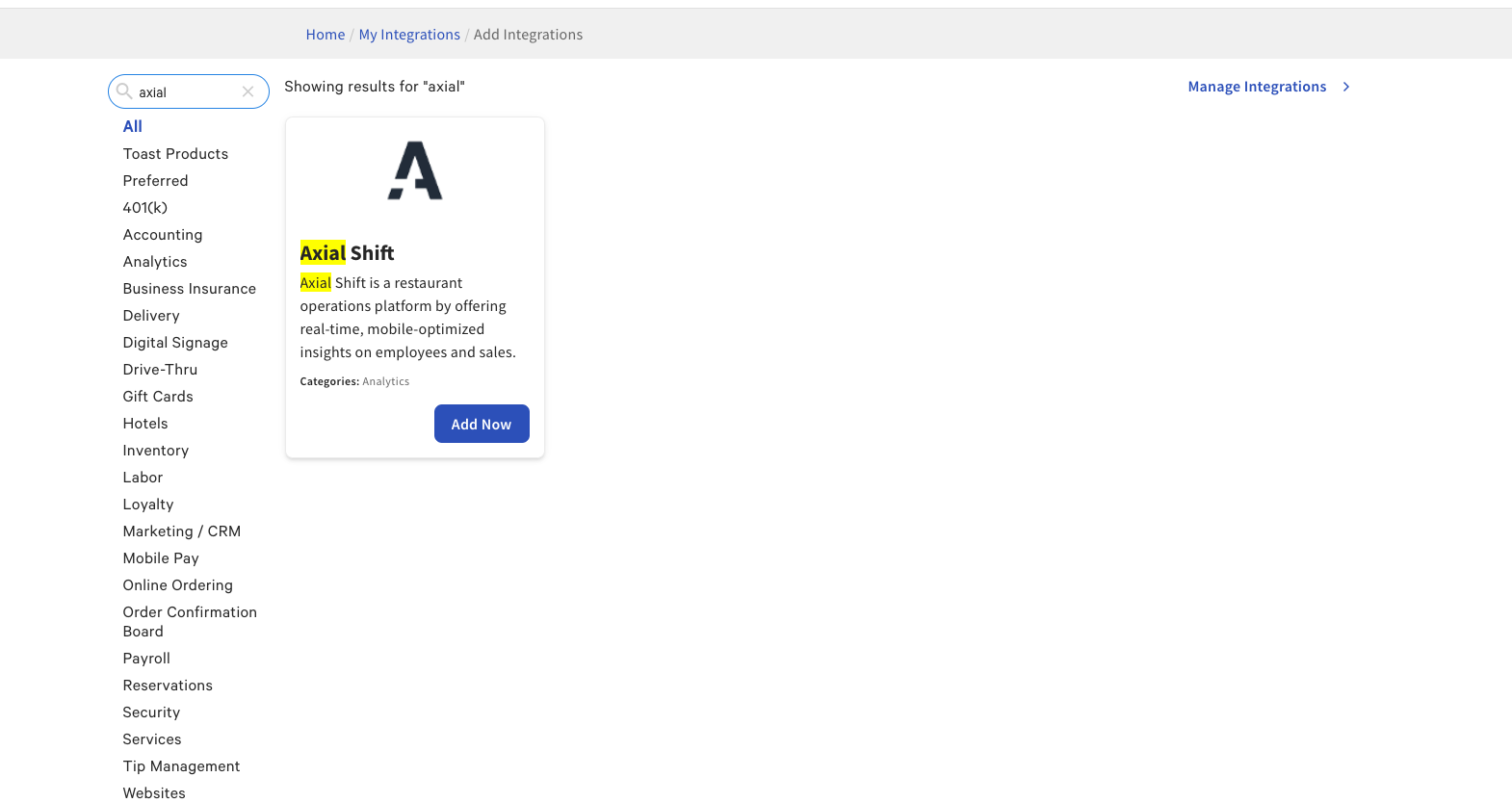Click the Showing results for "axial" text

(x=375, y=87)
